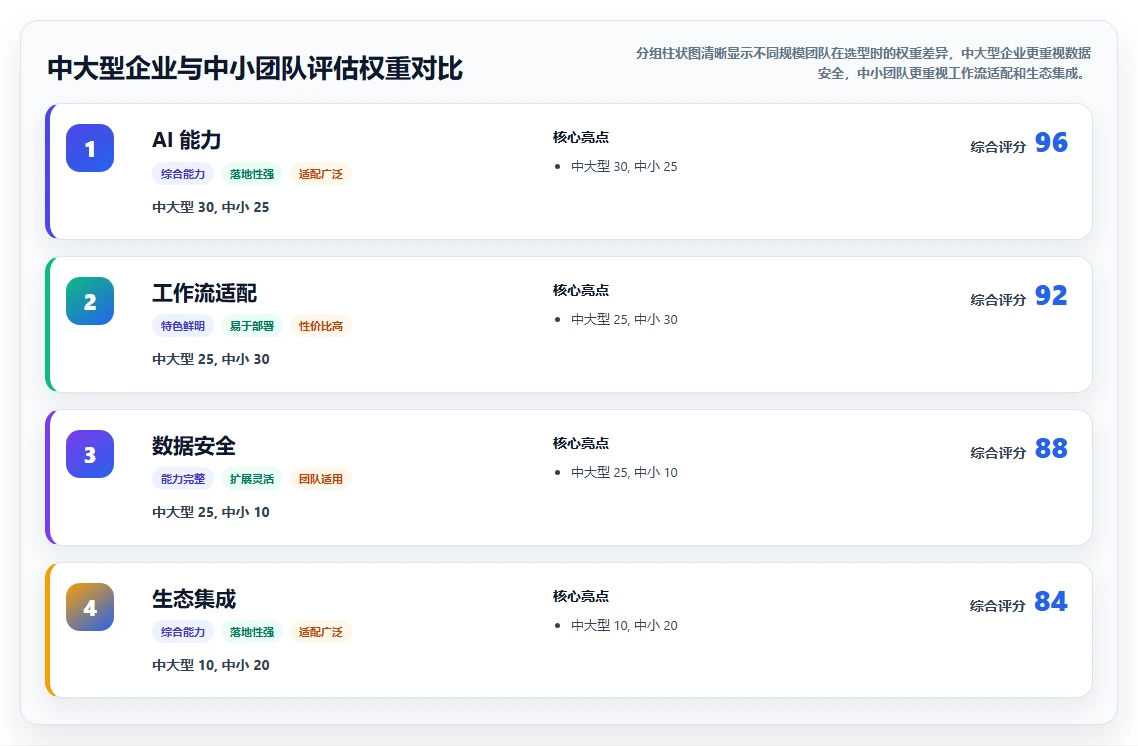The image size is (1138, 746).
Task: Click 核心亮点 heading in 数据安全 card
Action: coord(581,443)
